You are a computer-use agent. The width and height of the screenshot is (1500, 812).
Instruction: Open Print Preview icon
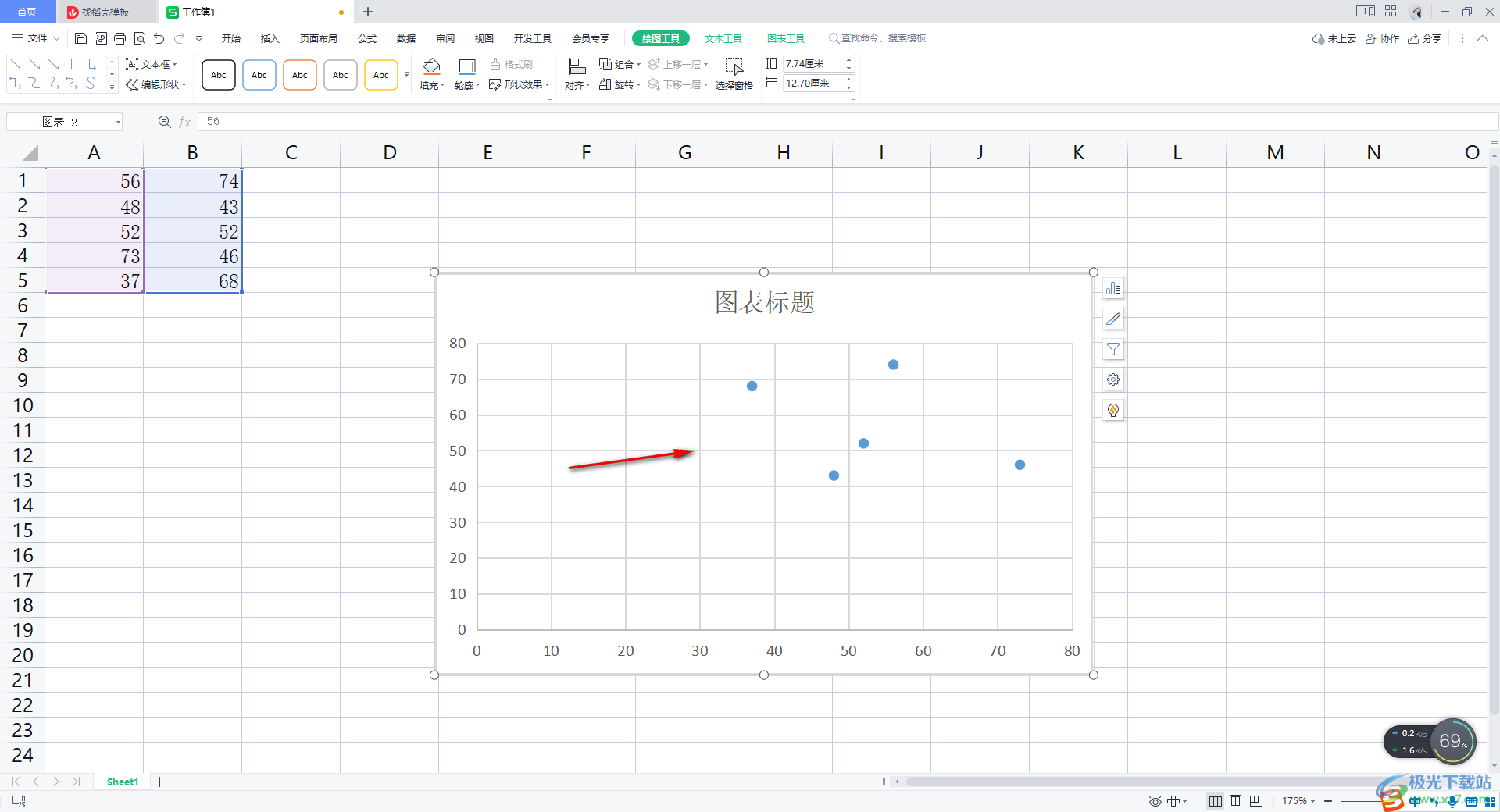click(x=140, y=38)
